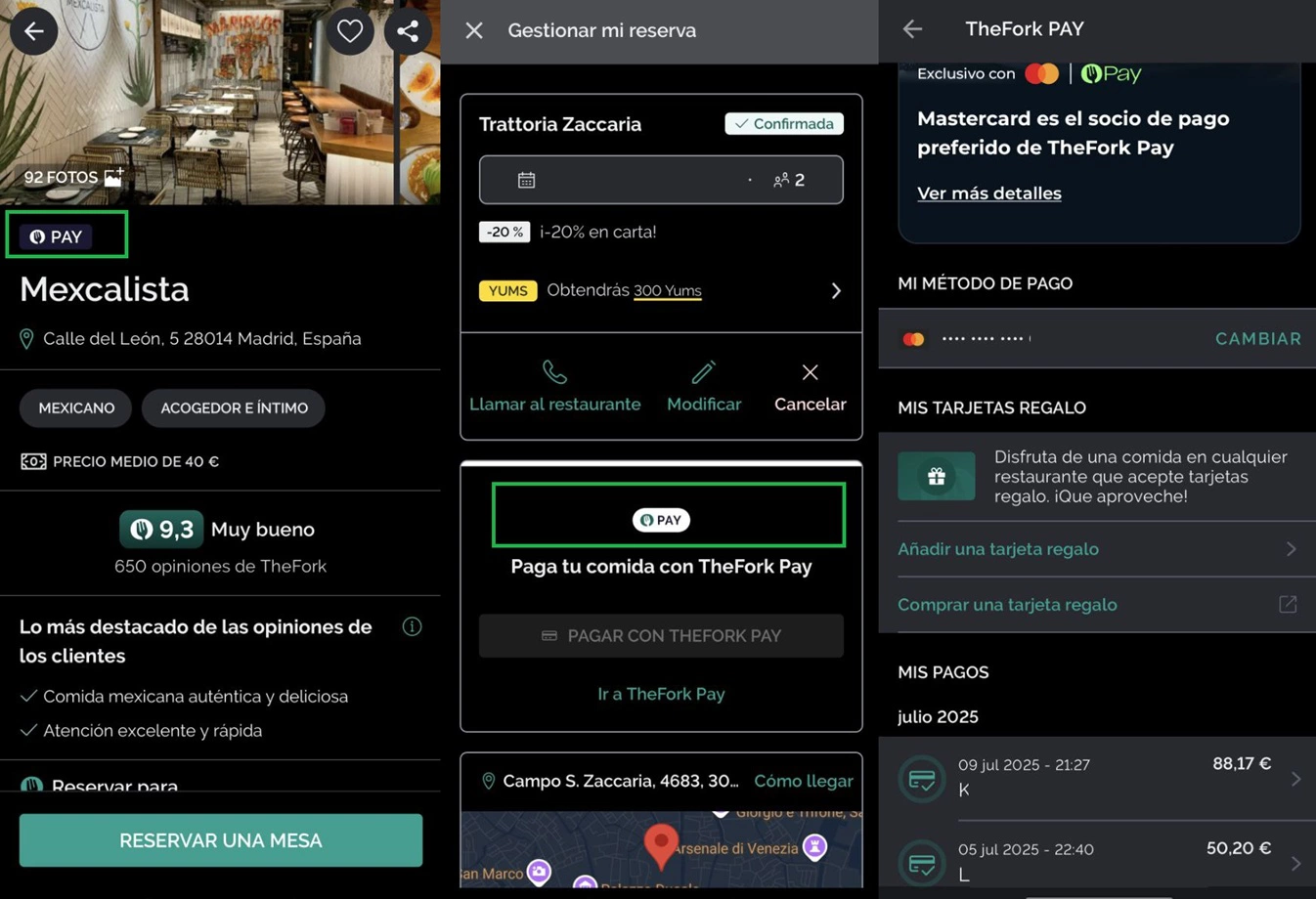Add Mexcalista to favorites with heart icon

click(350, 31)
